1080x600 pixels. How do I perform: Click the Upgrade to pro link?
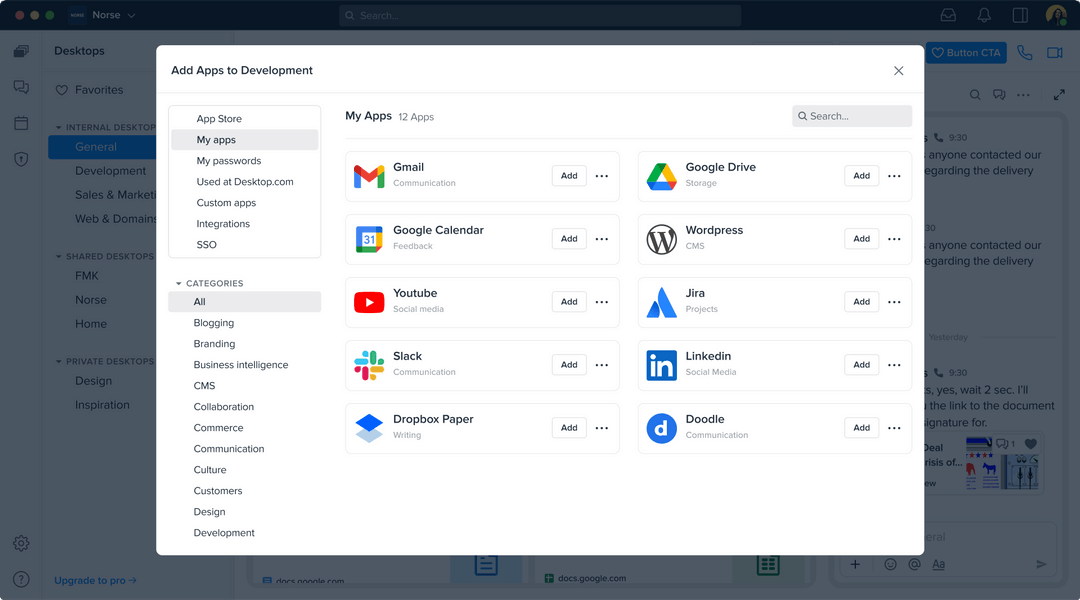point(95,580)
